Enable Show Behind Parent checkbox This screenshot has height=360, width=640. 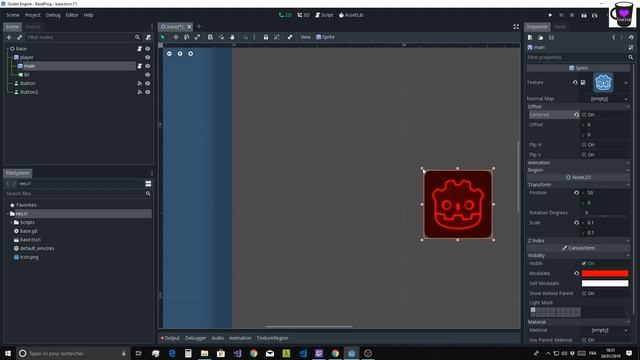[x=584, y=293]
